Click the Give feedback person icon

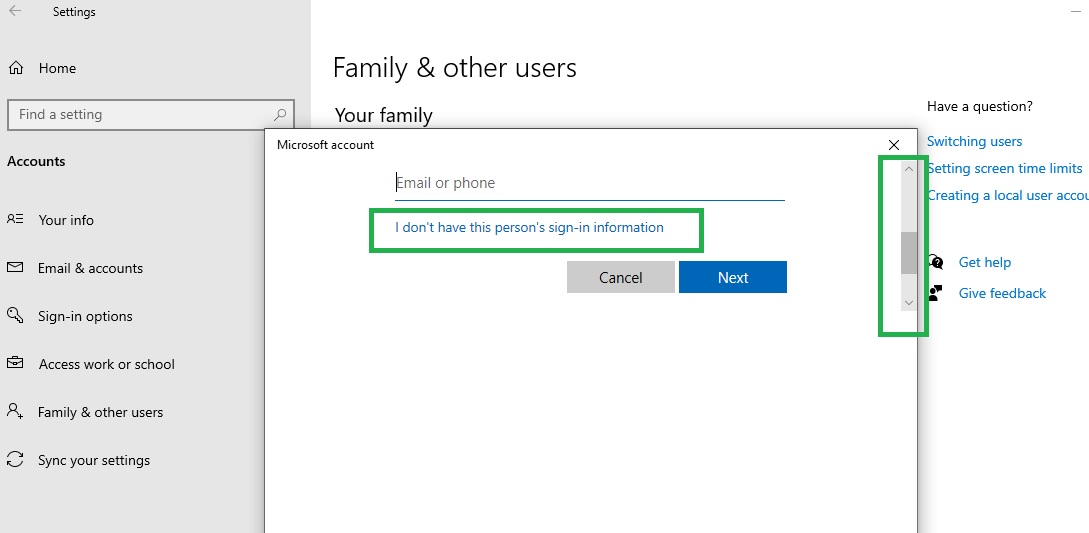(x=936, y=293)
